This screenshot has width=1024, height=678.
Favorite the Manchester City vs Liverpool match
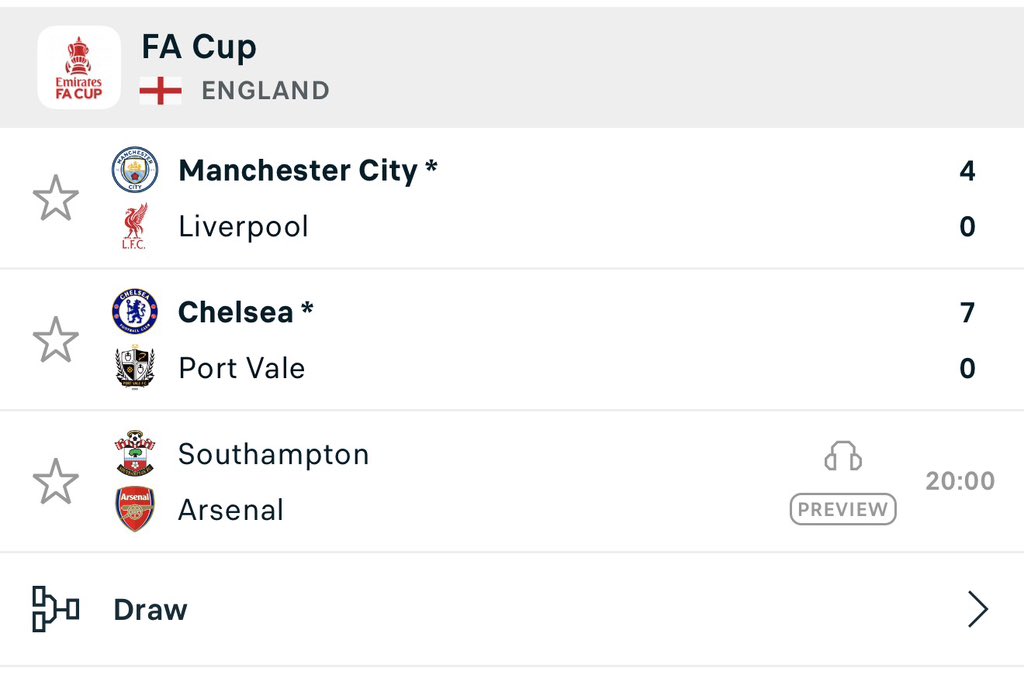click(56, 198)
